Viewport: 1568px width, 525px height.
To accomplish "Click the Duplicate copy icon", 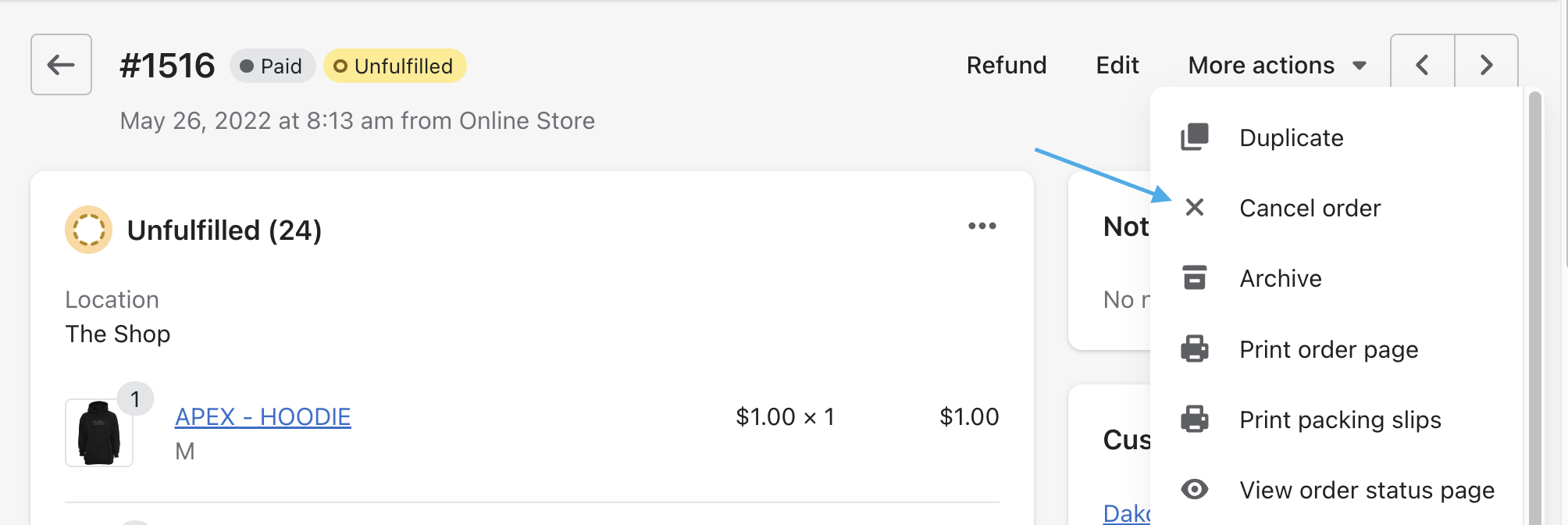I will [x=1194, y=137].
